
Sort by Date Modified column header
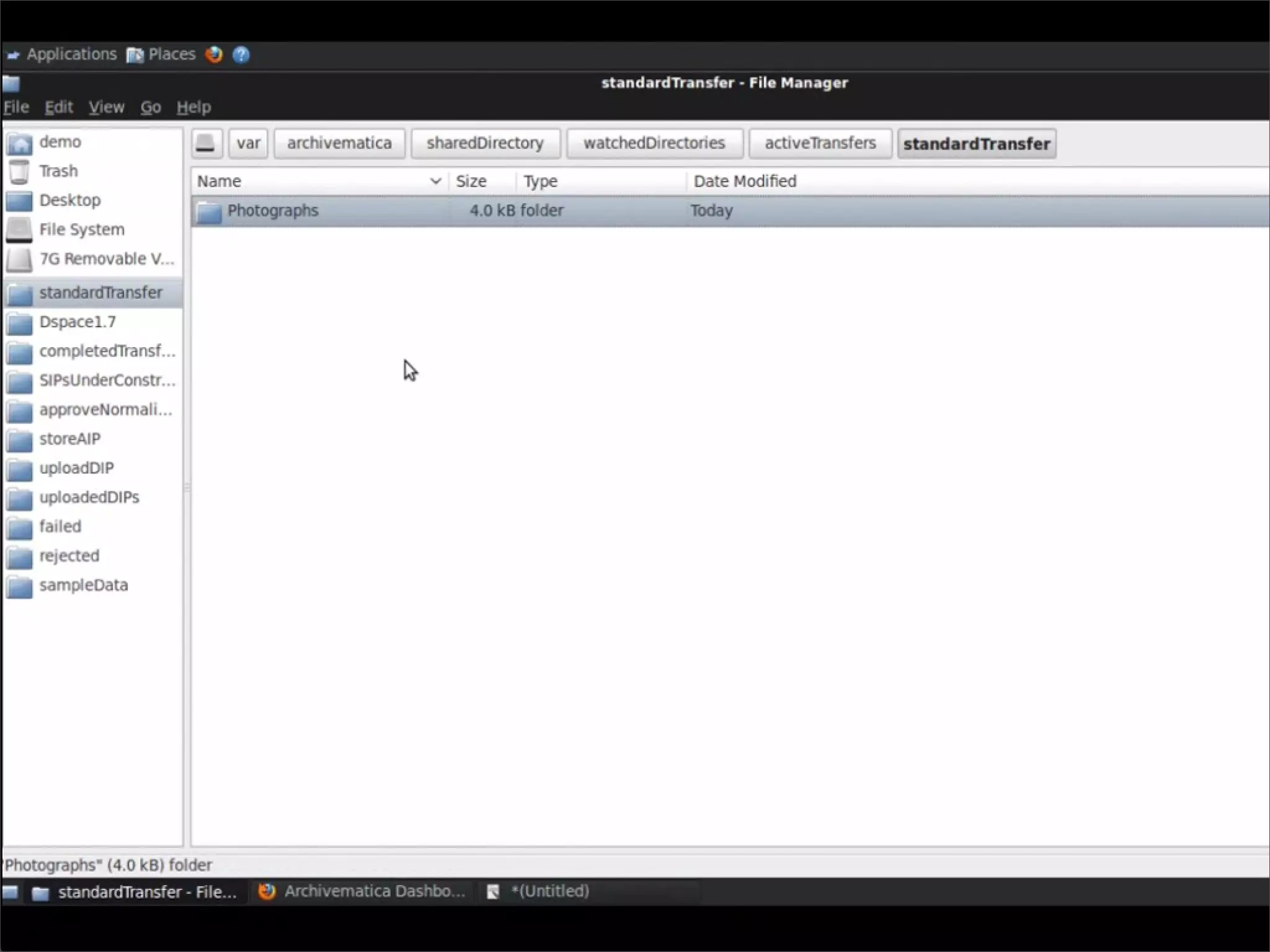coord(745,181)
